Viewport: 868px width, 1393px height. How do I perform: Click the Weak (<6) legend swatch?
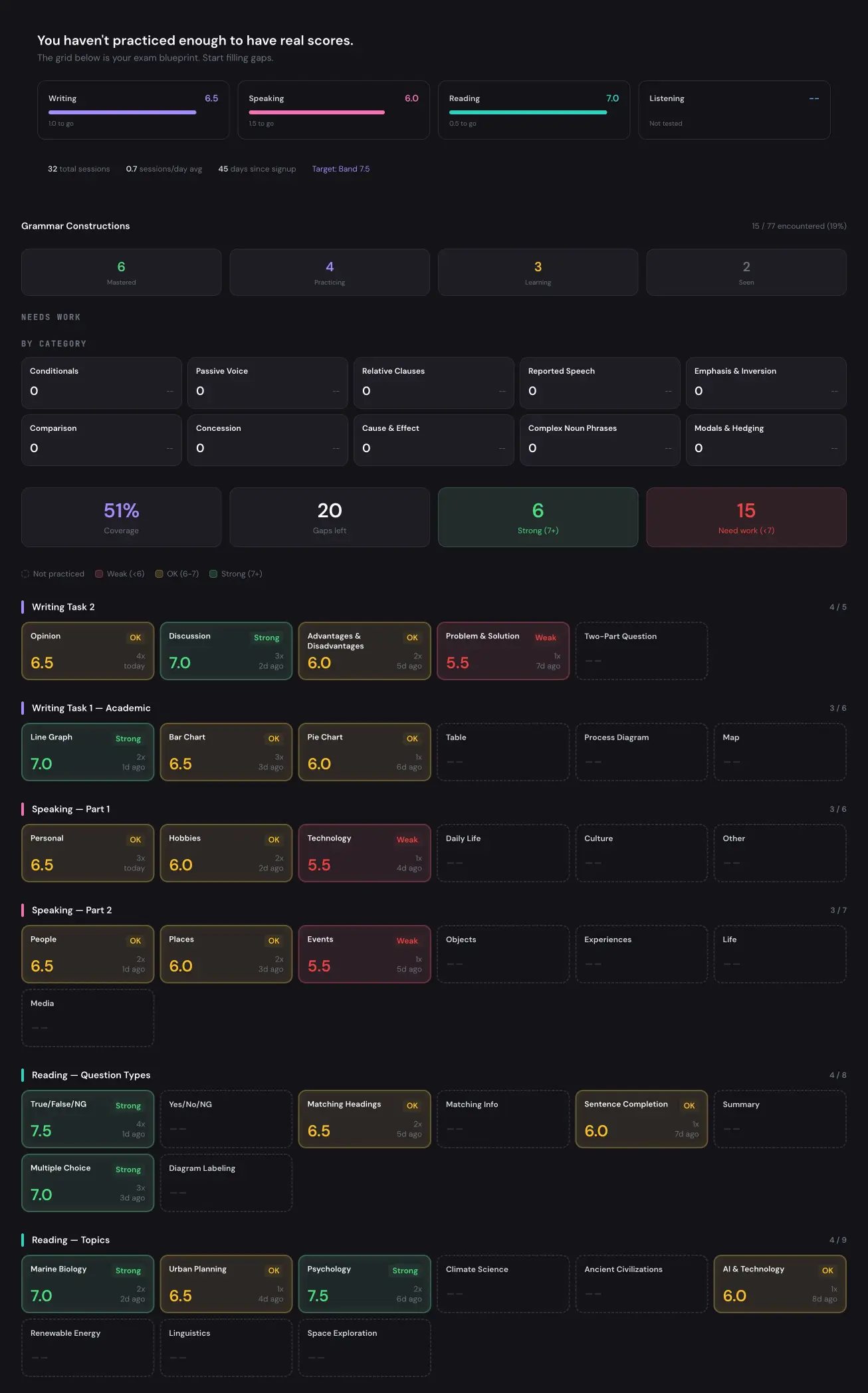[x=99, y=574]
